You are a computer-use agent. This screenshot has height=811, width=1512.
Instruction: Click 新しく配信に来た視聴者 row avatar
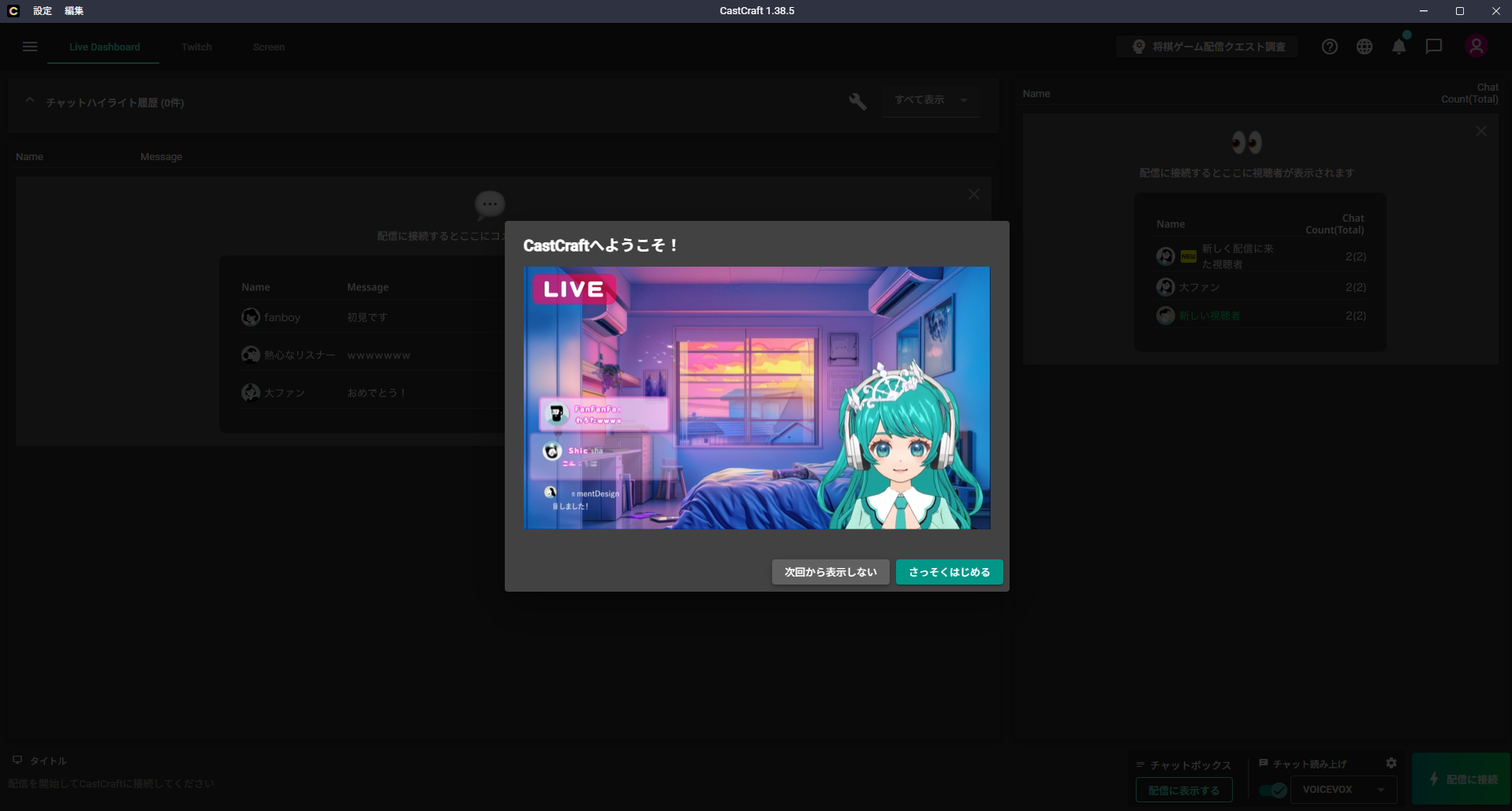1166,256
